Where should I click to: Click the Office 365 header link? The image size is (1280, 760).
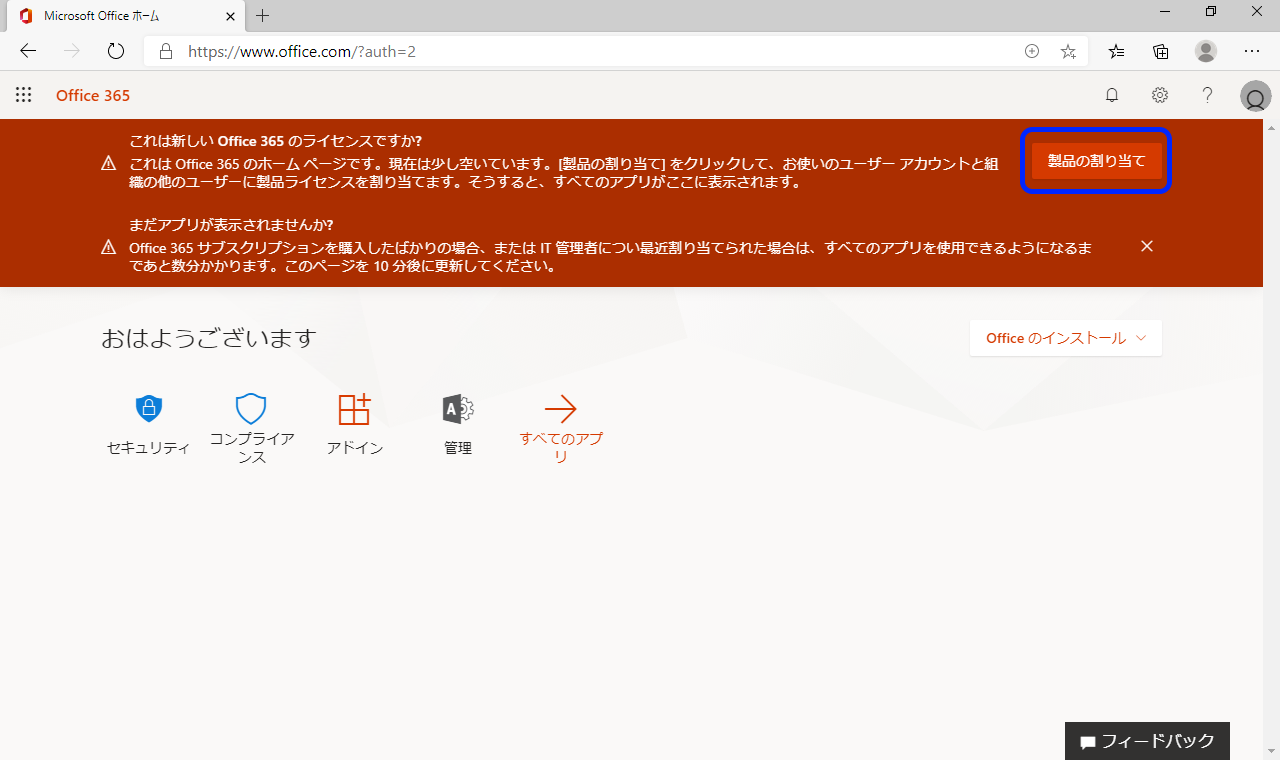(x=93, y=96)
